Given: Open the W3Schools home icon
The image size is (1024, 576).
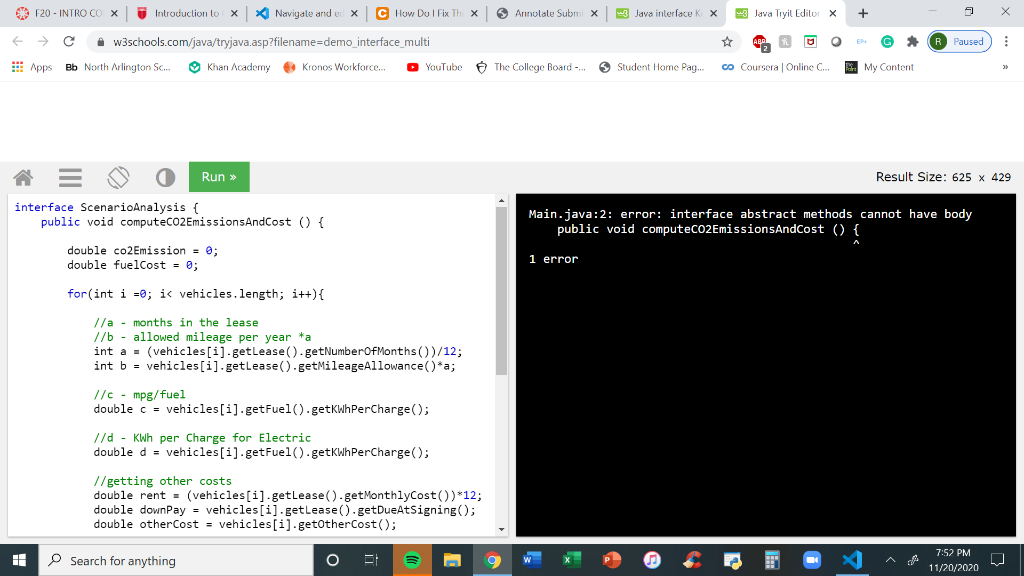Looking at the screenshot, I should (x=24, y=177).
